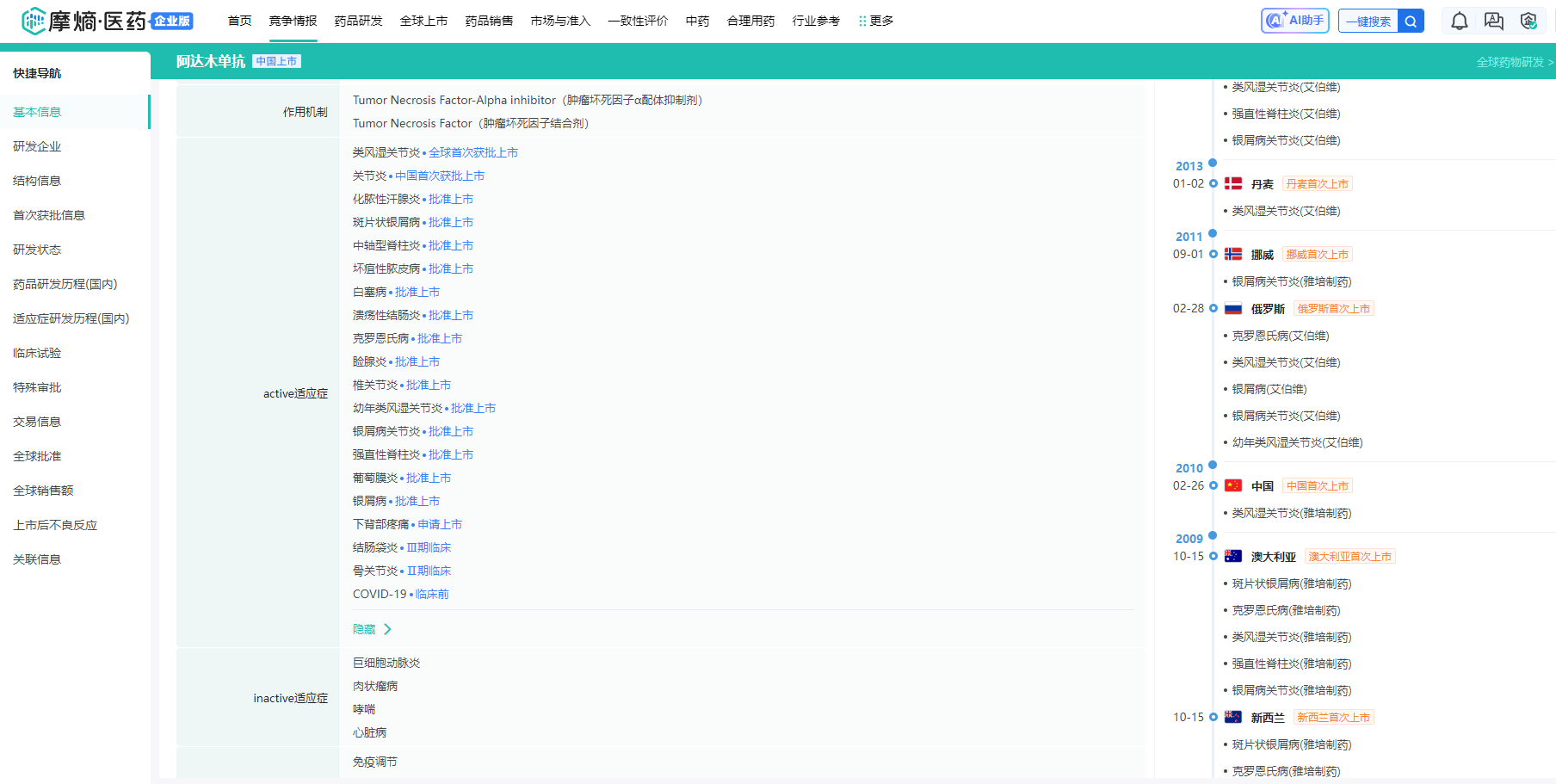
Task: Click the Norway flag icon
Action: click(x=1233, y=254)
